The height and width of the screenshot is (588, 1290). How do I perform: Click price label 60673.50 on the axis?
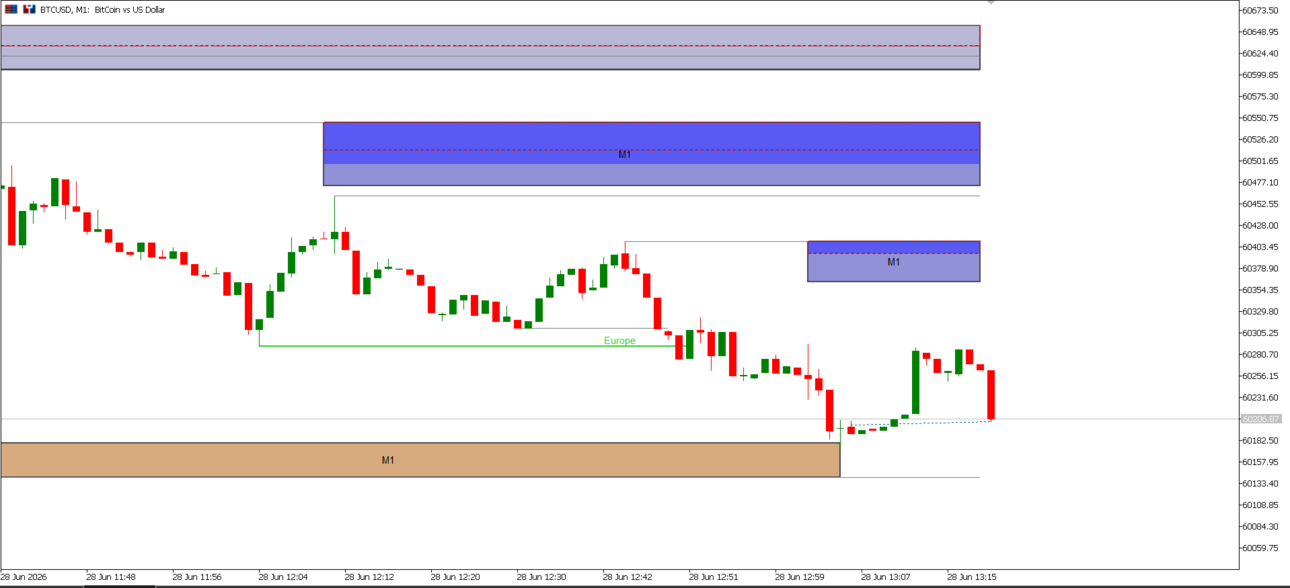click(1260, 10)
